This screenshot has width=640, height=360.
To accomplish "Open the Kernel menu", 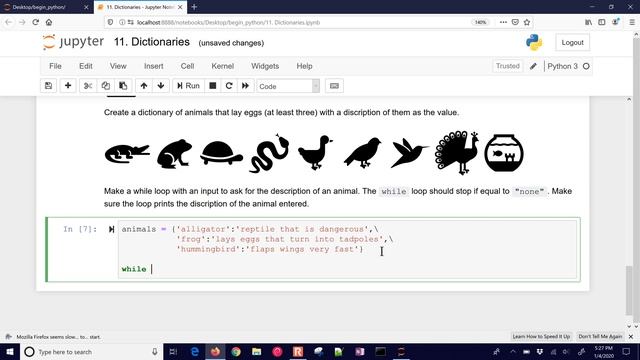I will [222, 66].
